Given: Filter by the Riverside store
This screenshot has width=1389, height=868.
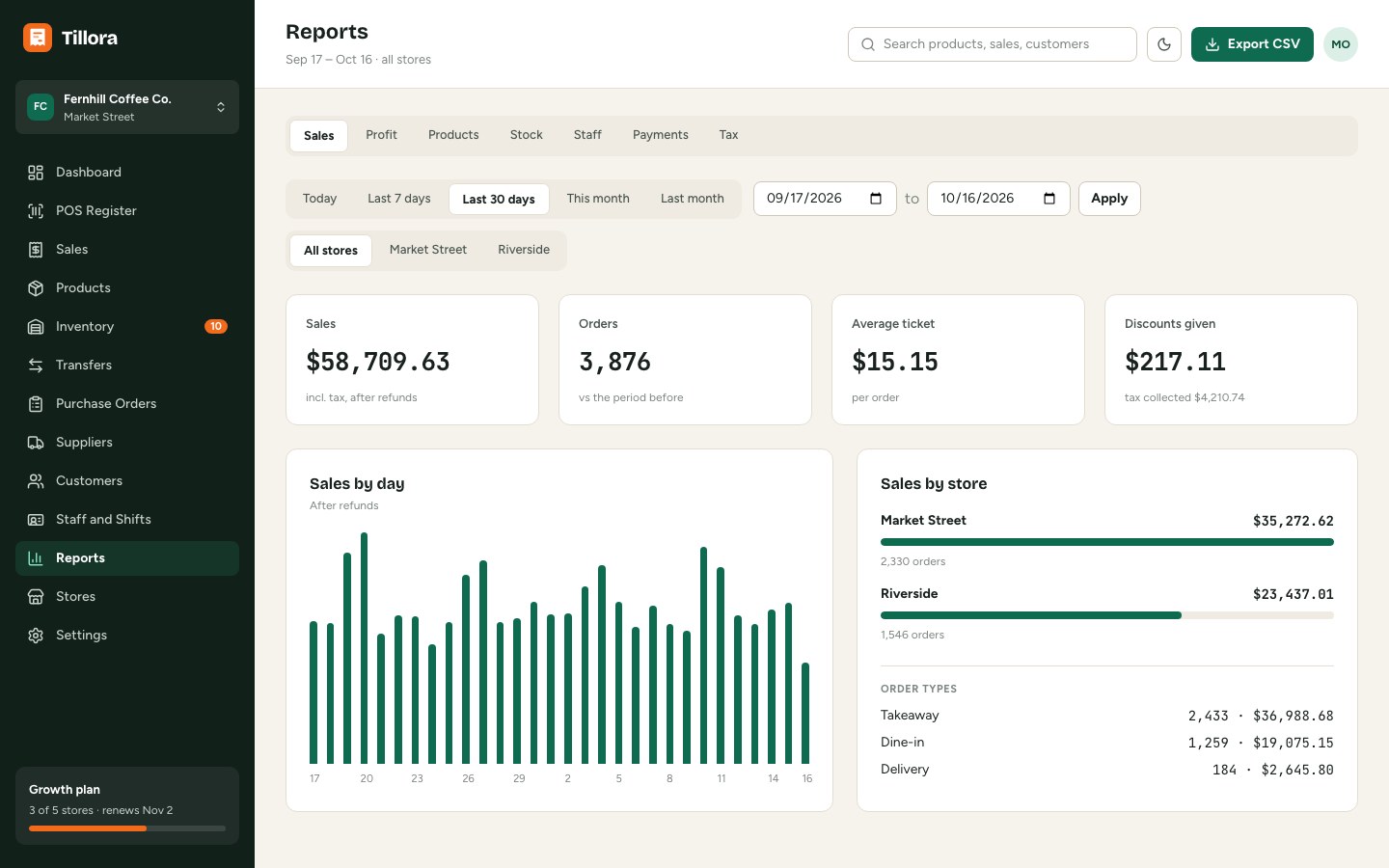Looking at the screenshot, I should 524,250.
